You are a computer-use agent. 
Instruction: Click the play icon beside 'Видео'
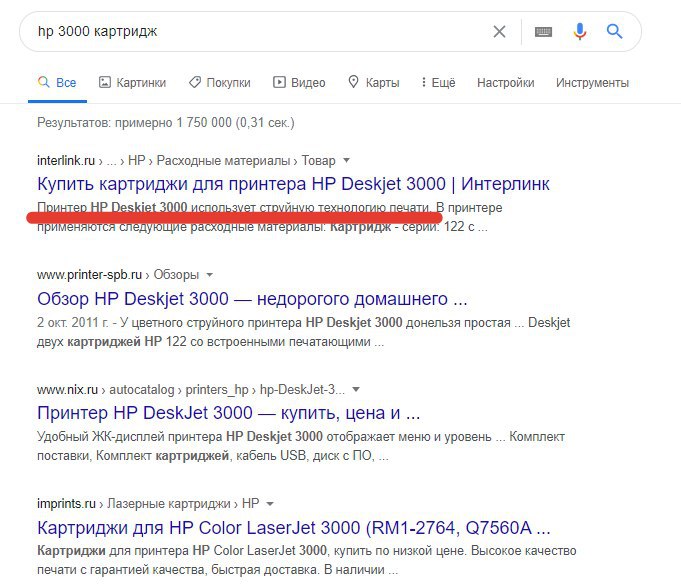(x=279, y=82)
